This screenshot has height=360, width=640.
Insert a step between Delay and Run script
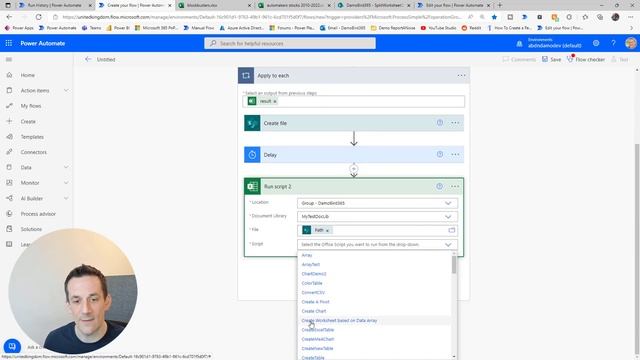[354, 168]
